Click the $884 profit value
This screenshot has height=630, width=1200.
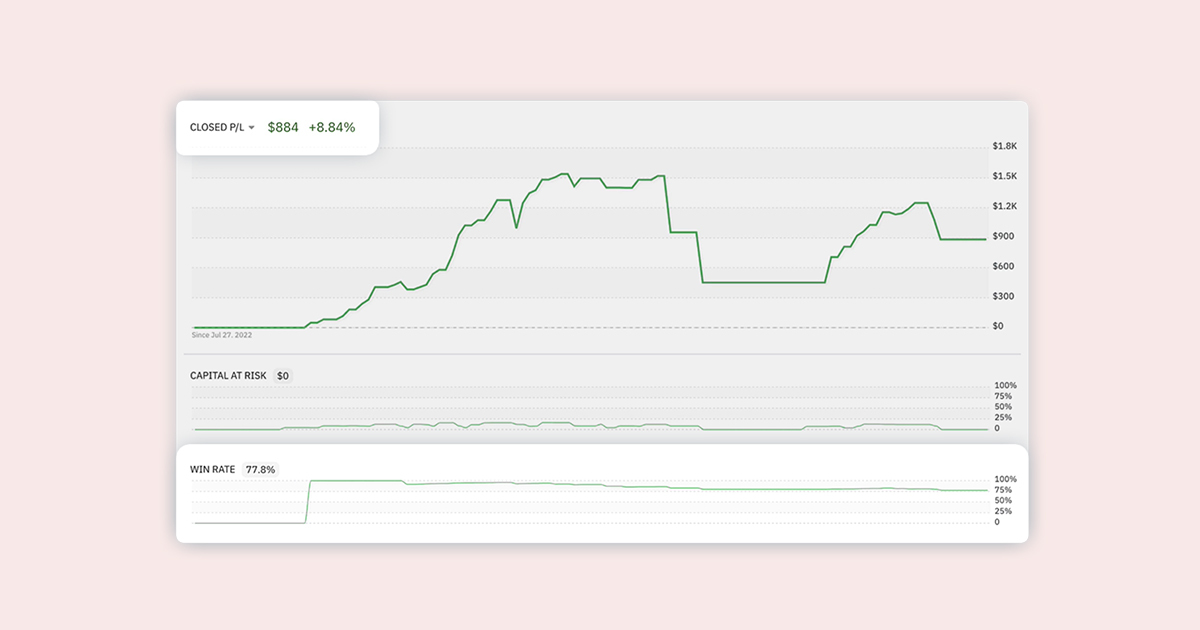coord(283,127)
